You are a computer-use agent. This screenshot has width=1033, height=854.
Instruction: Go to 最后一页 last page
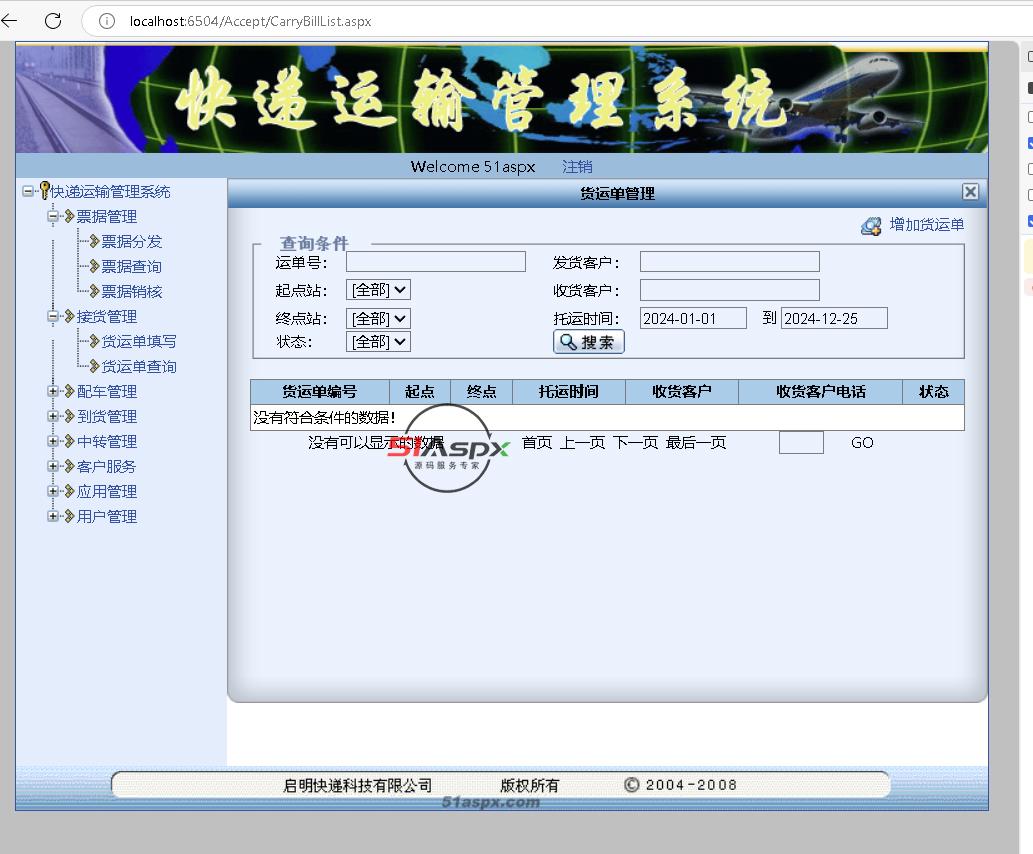(696, 443)
